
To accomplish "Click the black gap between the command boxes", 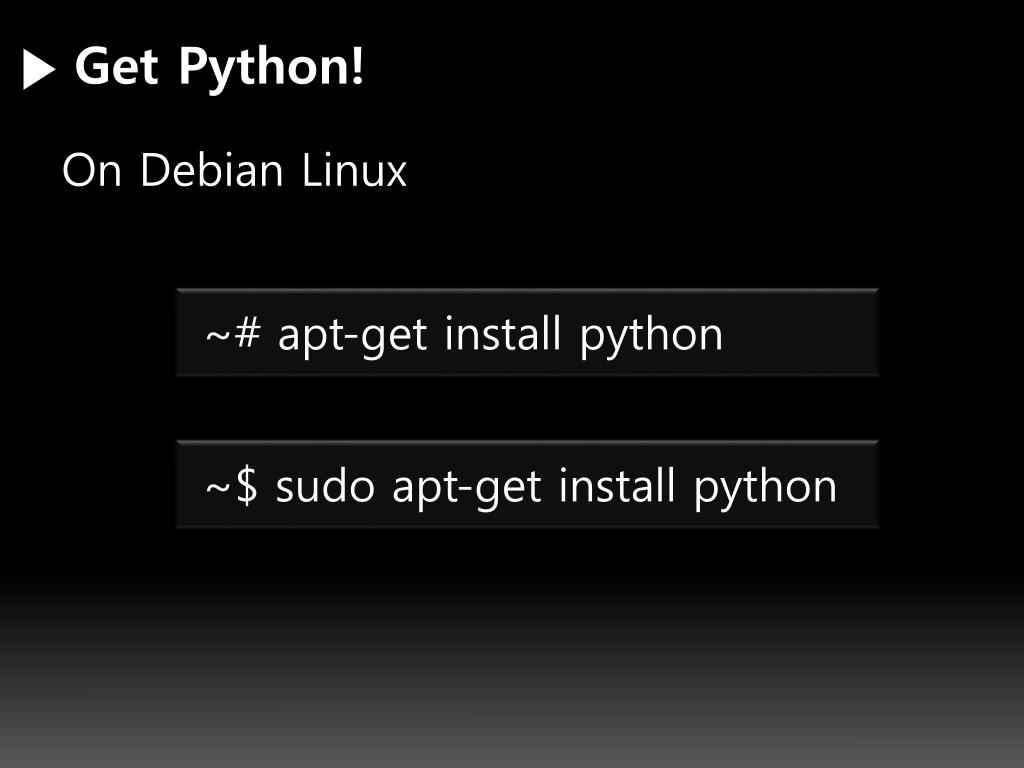I will tap(527, 408).
